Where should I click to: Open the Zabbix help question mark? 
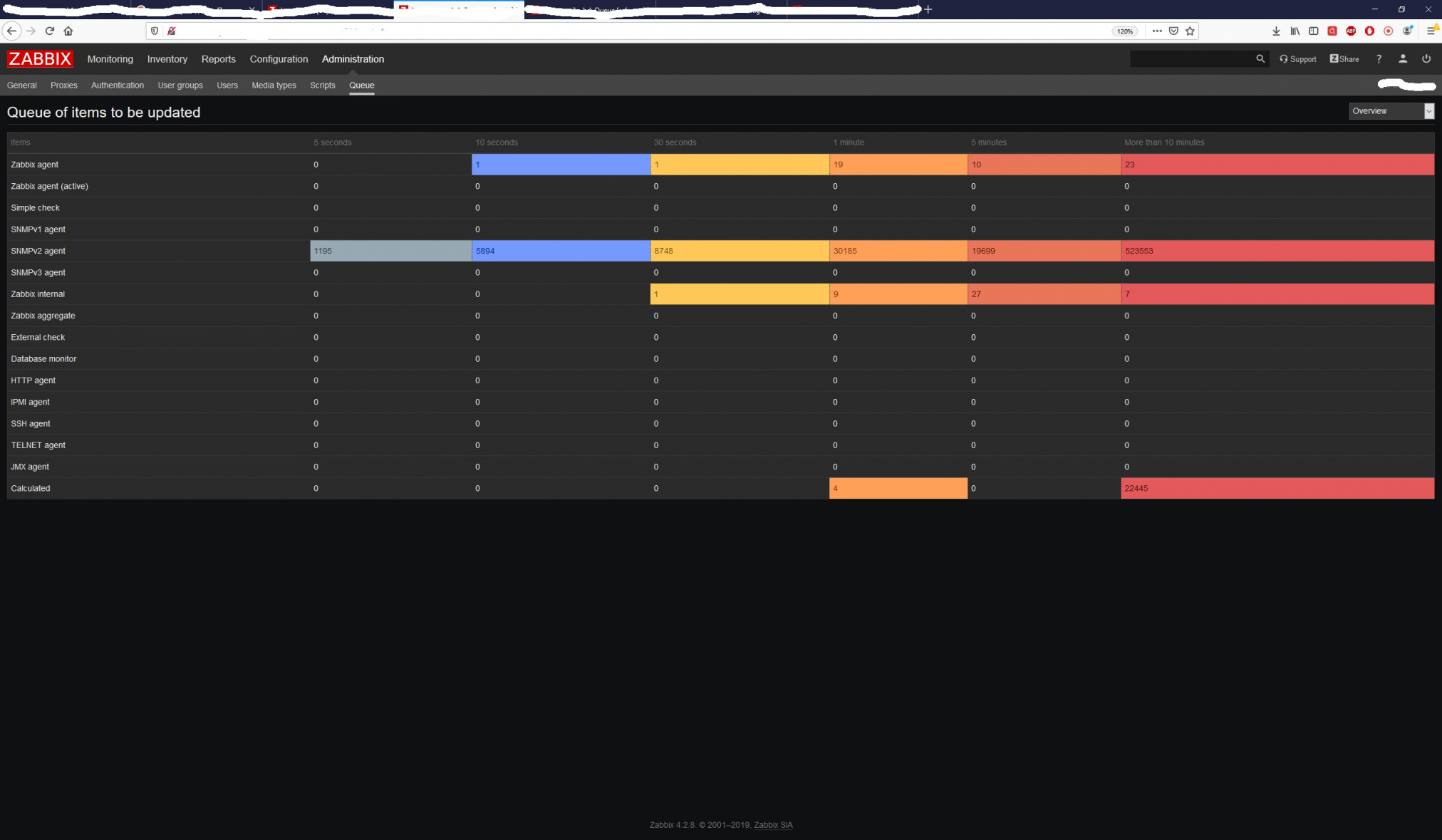1379,59
